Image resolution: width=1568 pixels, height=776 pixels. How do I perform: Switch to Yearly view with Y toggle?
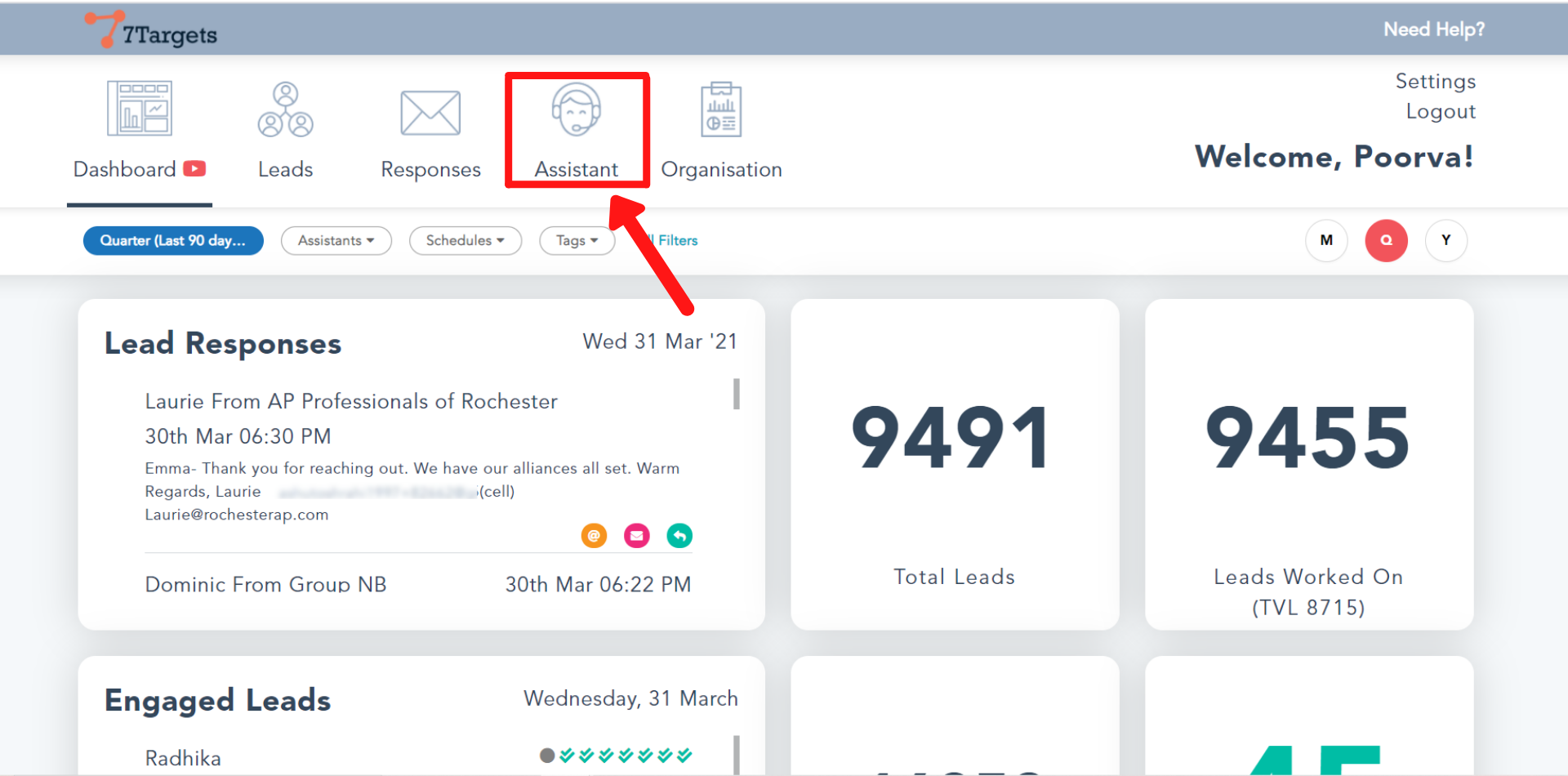click(1445, 240)
